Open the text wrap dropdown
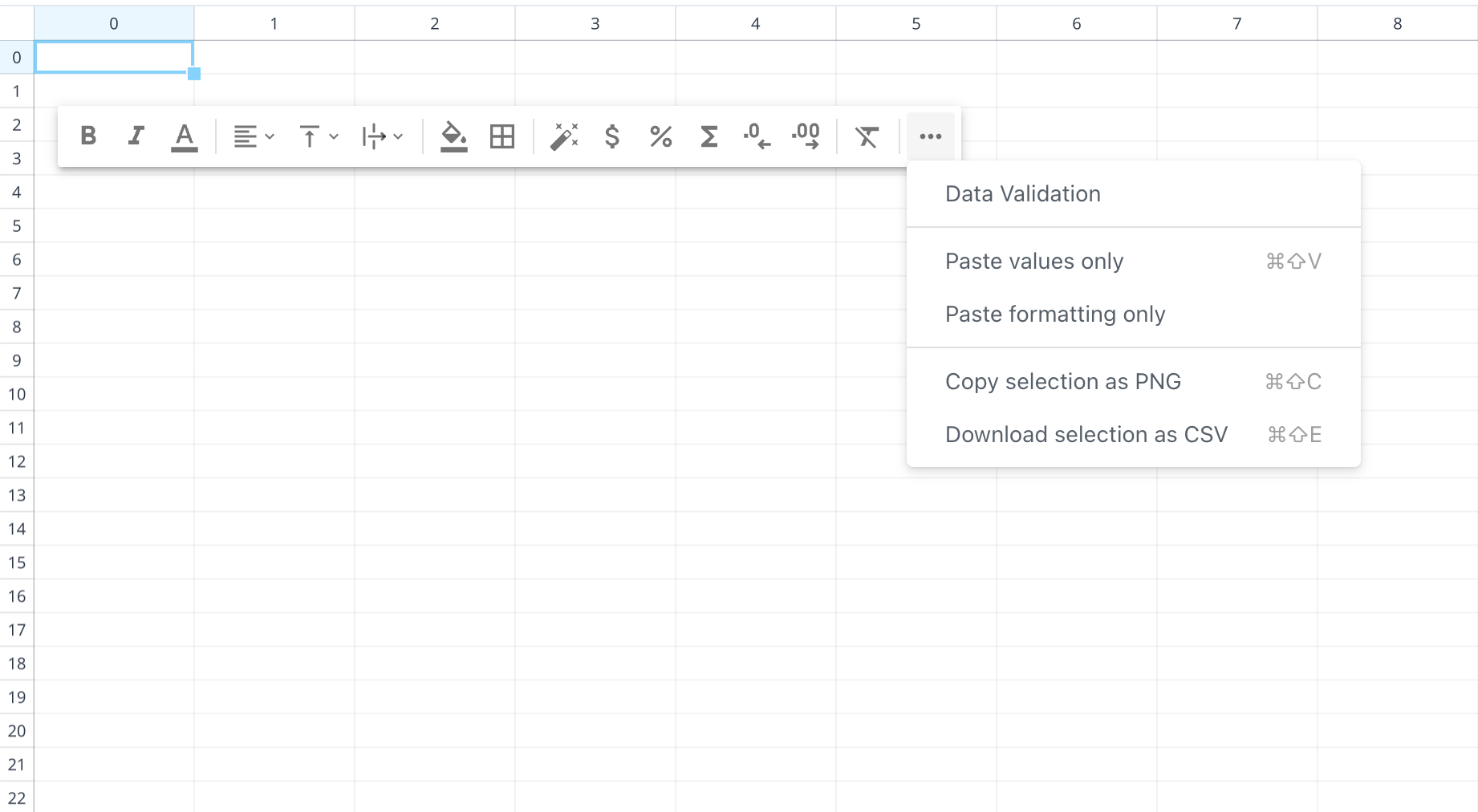Screen dimensions: 1478x812 382,136
